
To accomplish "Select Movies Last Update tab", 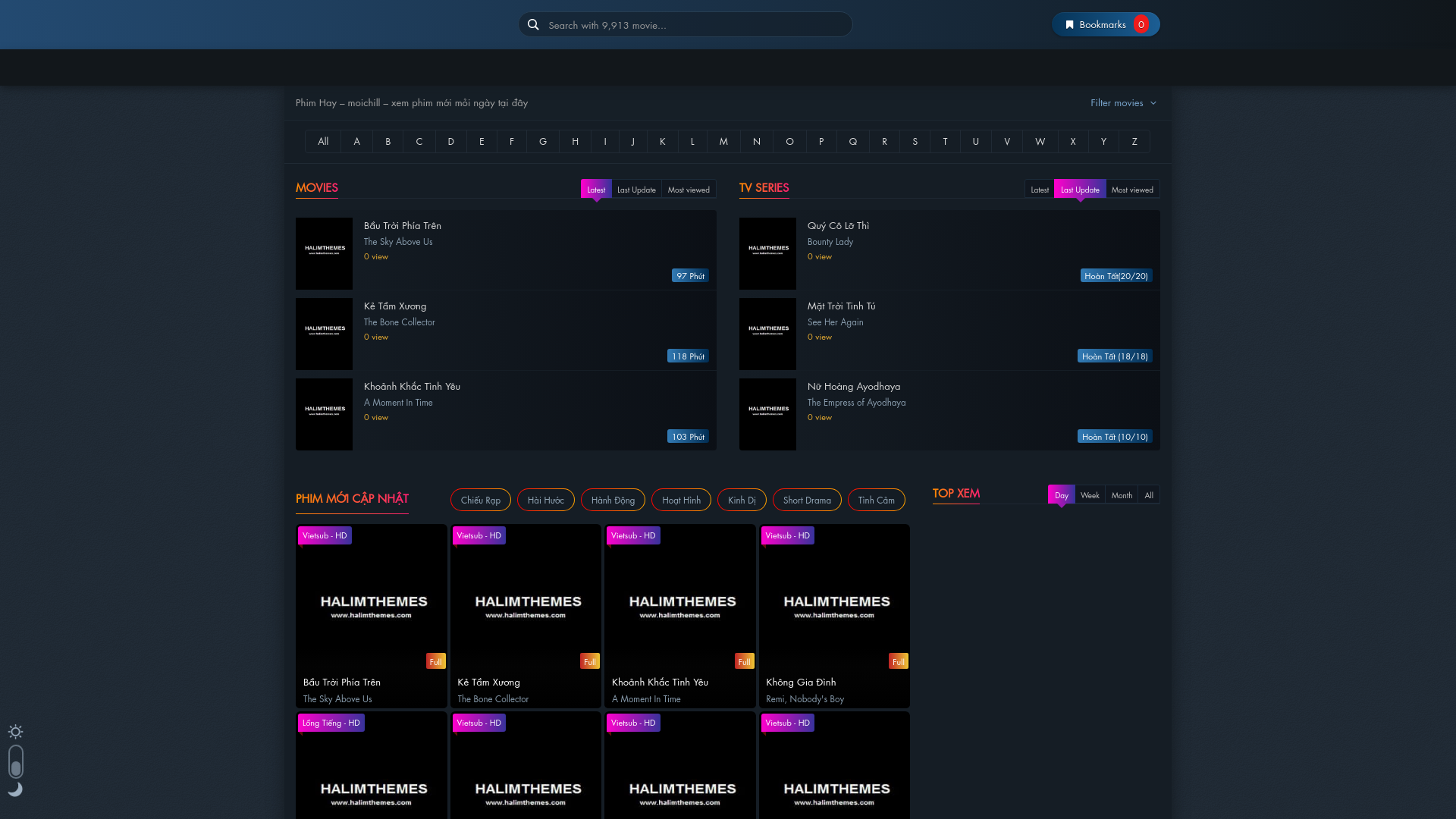I will (x=636, y=190).
